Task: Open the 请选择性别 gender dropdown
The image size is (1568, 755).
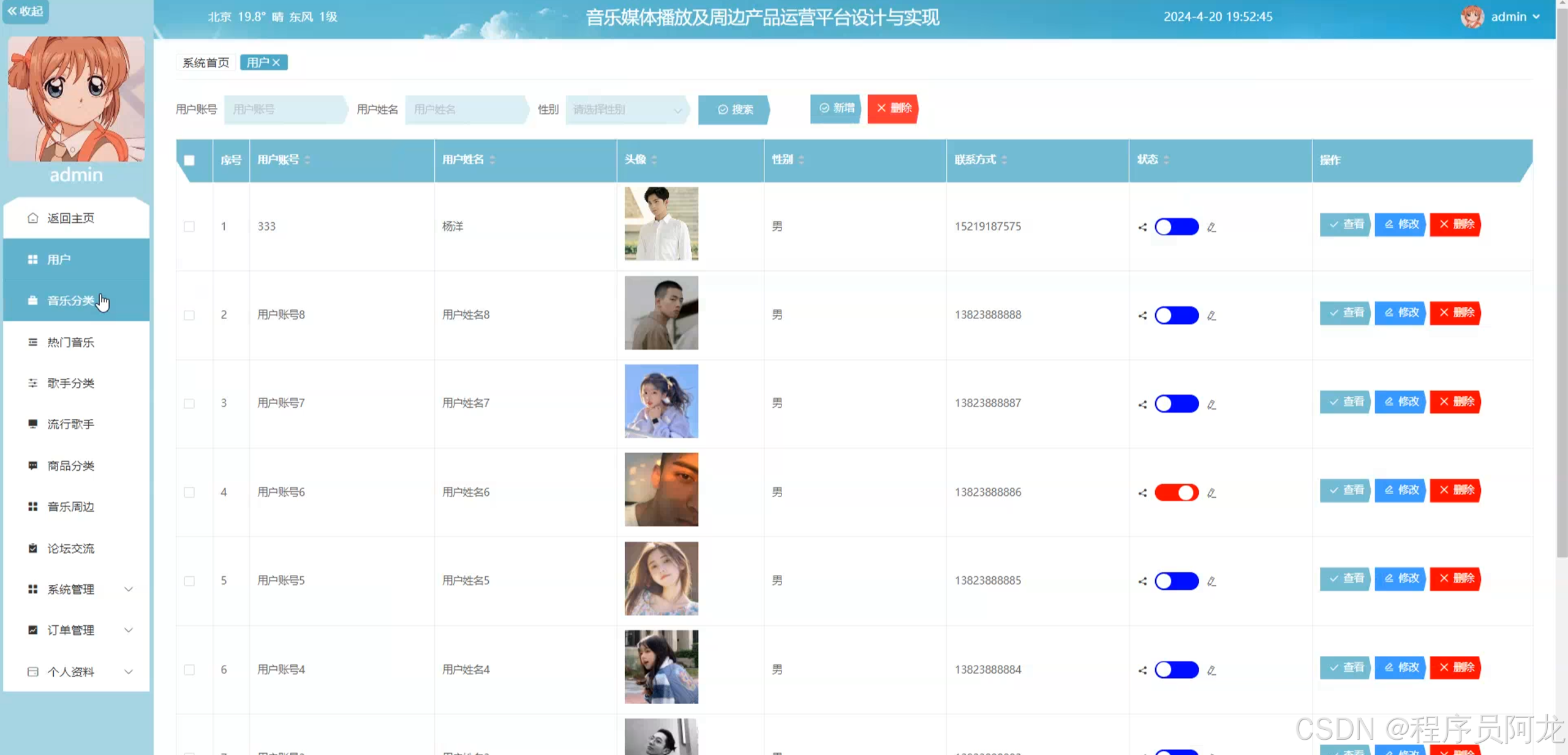Action: [x=626, y=110]
